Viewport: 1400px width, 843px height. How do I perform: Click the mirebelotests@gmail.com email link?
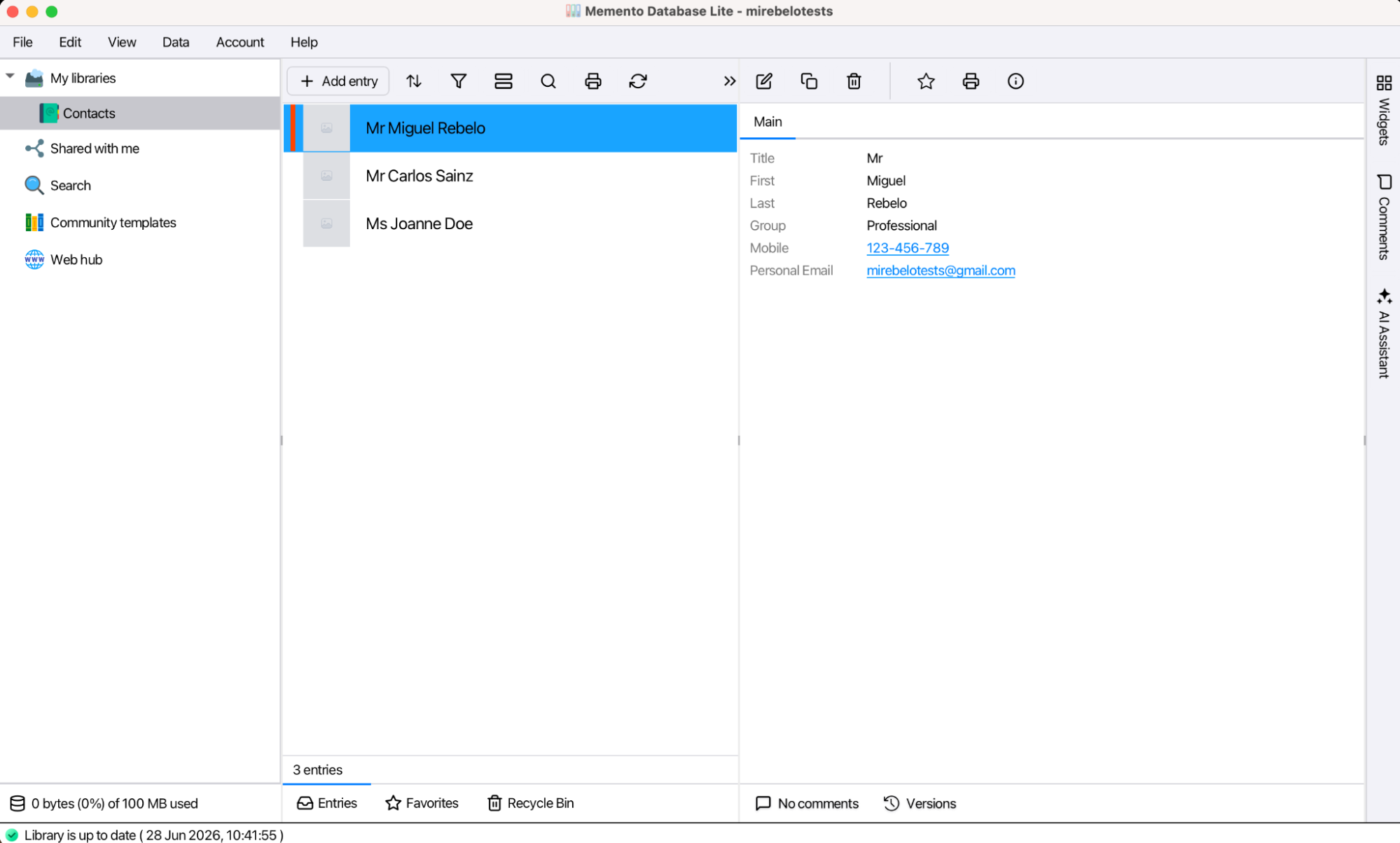941,270
